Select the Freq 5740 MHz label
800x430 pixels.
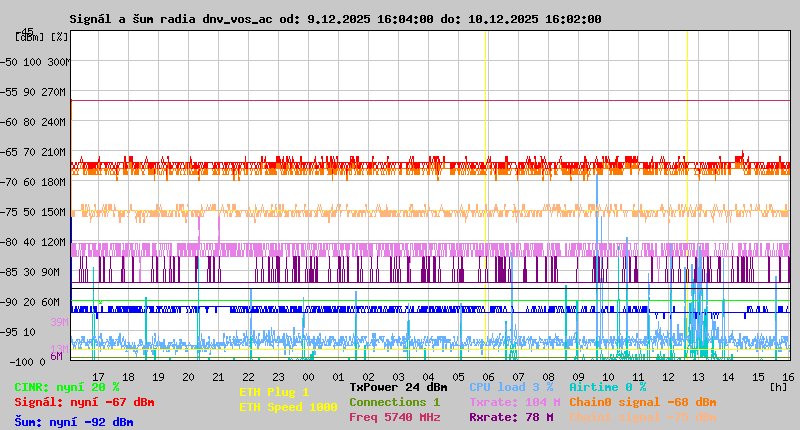[394, 417]
